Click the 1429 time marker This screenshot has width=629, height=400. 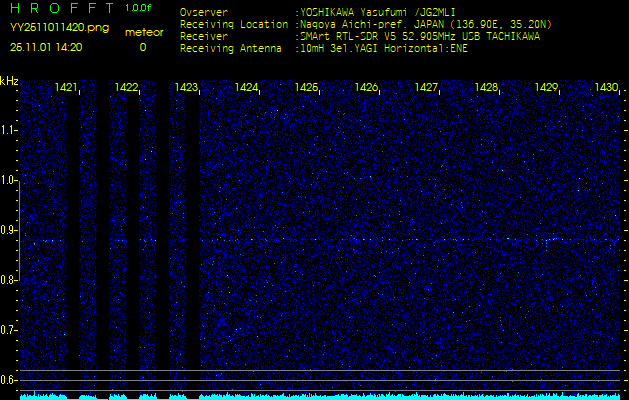click(x=547, y=88)
